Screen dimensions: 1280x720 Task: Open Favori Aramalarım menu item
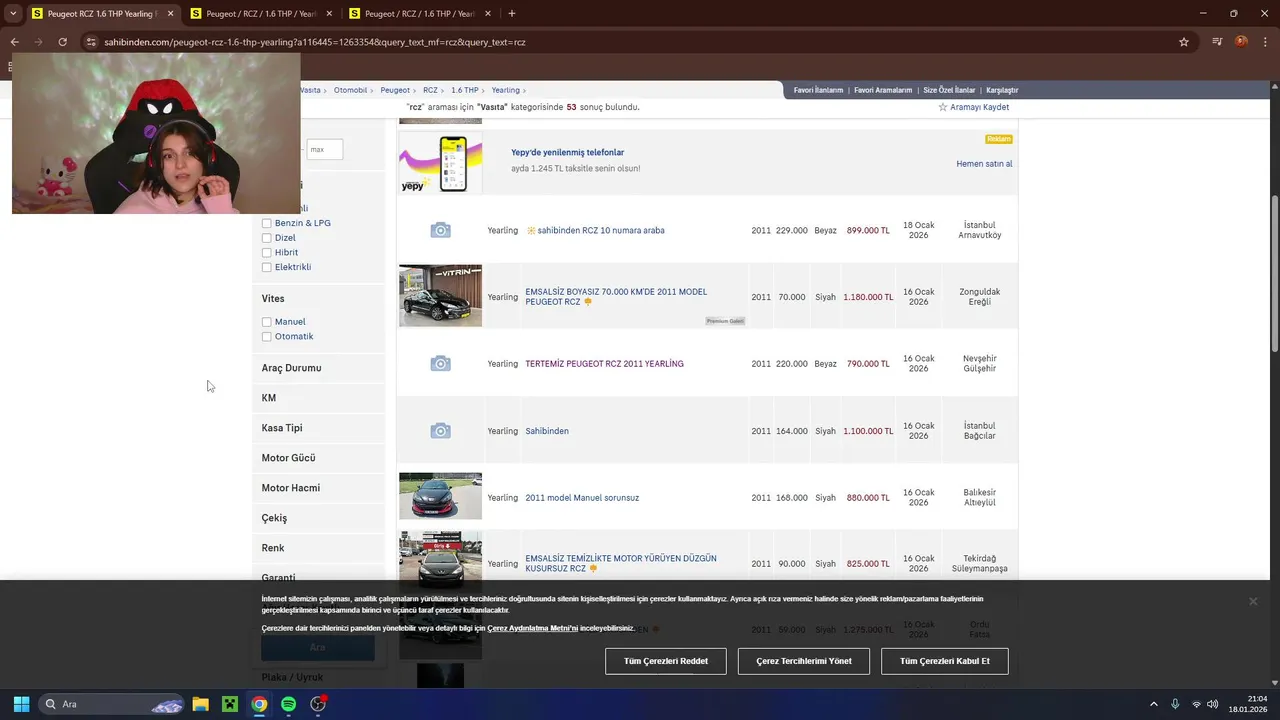883,90
